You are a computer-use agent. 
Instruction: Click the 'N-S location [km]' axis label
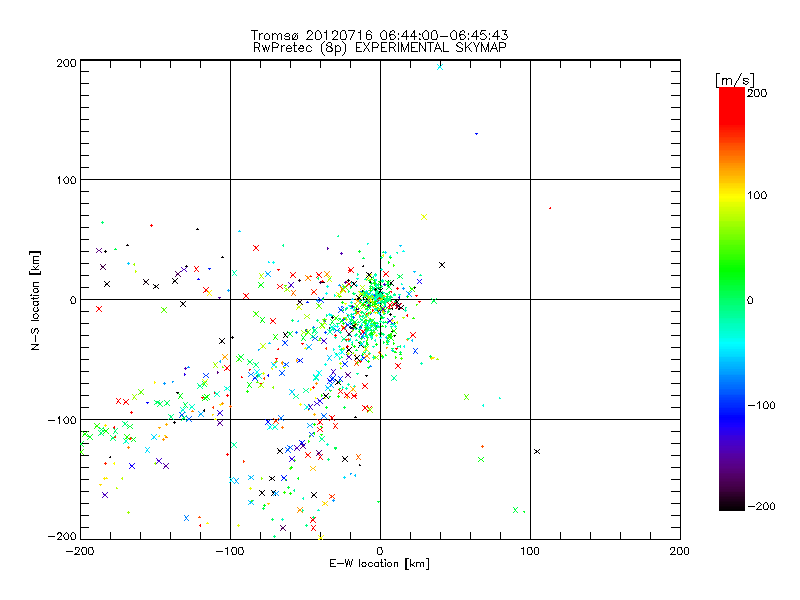tap(35, 300)
